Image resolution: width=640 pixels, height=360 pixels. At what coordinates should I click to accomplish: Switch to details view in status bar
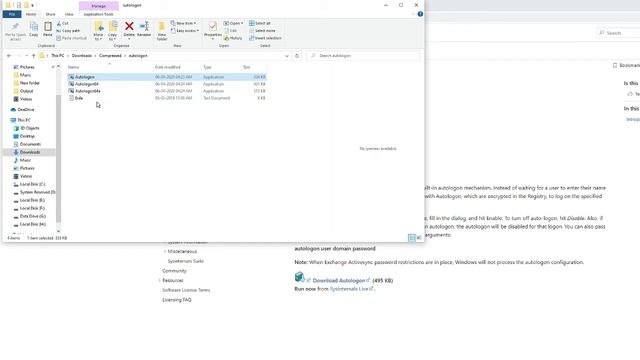412,238
